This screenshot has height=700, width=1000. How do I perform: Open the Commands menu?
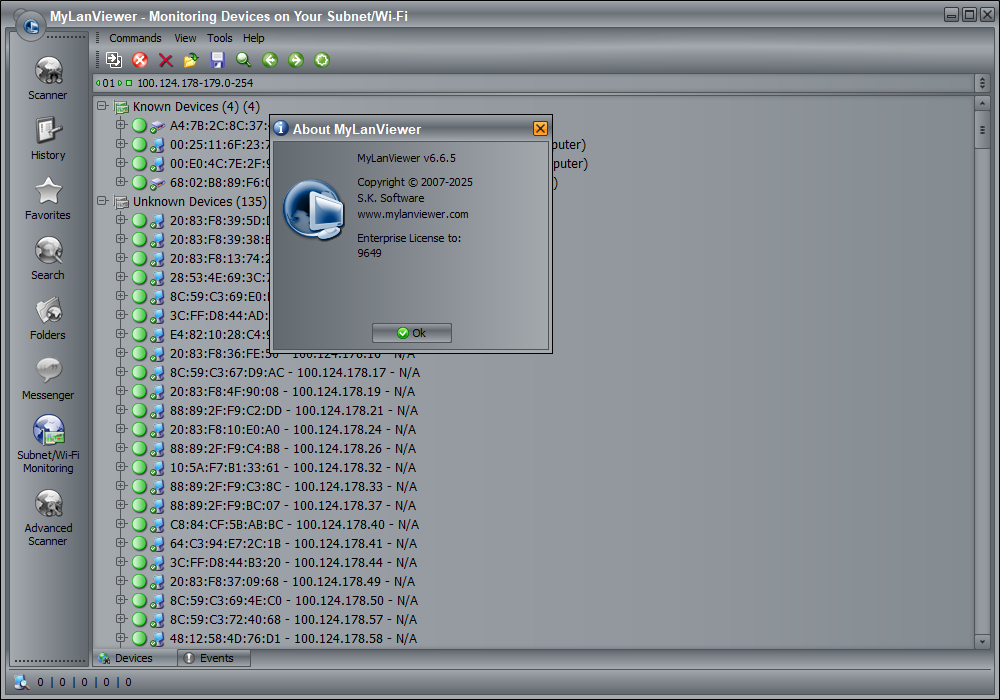click(x=135, y=38)
